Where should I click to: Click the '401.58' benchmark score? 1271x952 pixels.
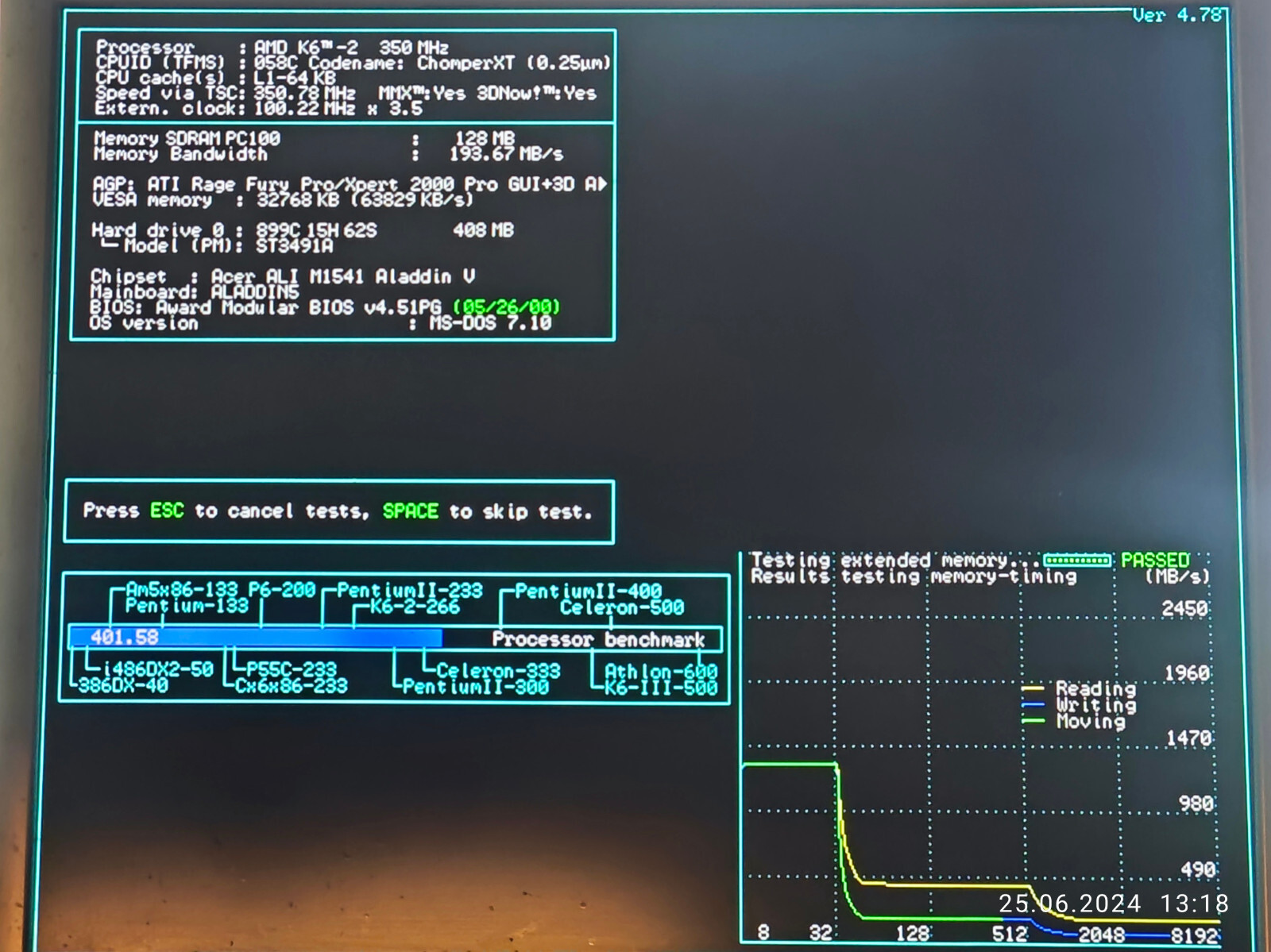(x=124, y=638)
